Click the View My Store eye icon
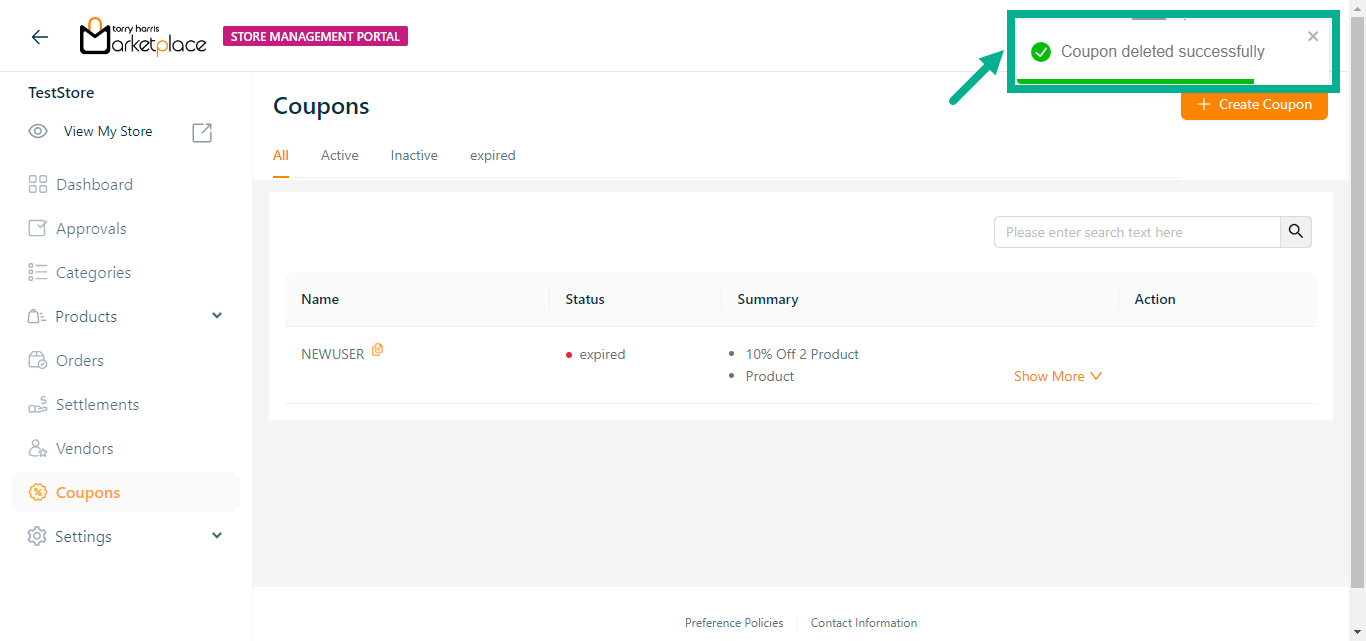The height and width of the screenshot is (641, 1366). (38, 131)
